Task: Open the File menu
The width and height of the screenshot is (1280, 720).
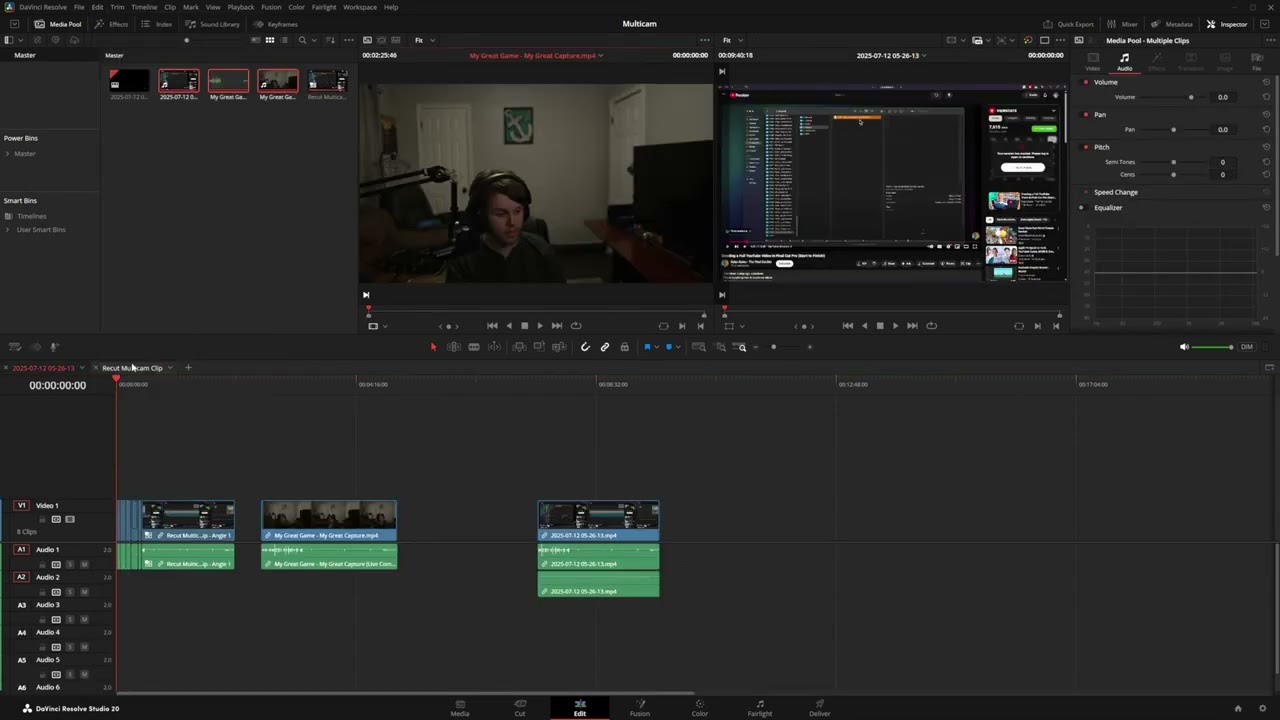Action: coord(79,7)
